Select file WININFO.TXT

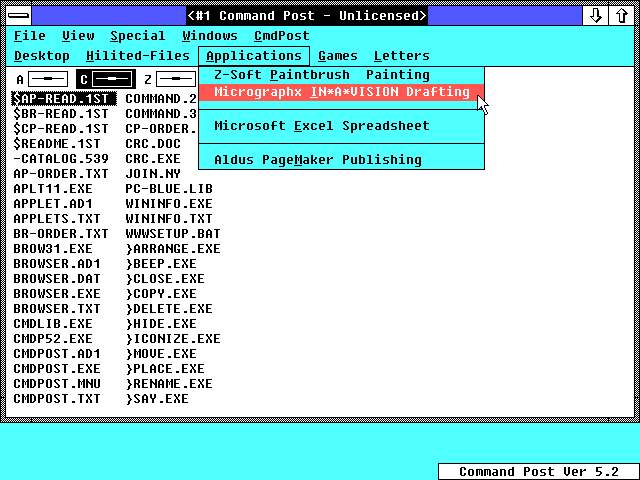[169, 218]
